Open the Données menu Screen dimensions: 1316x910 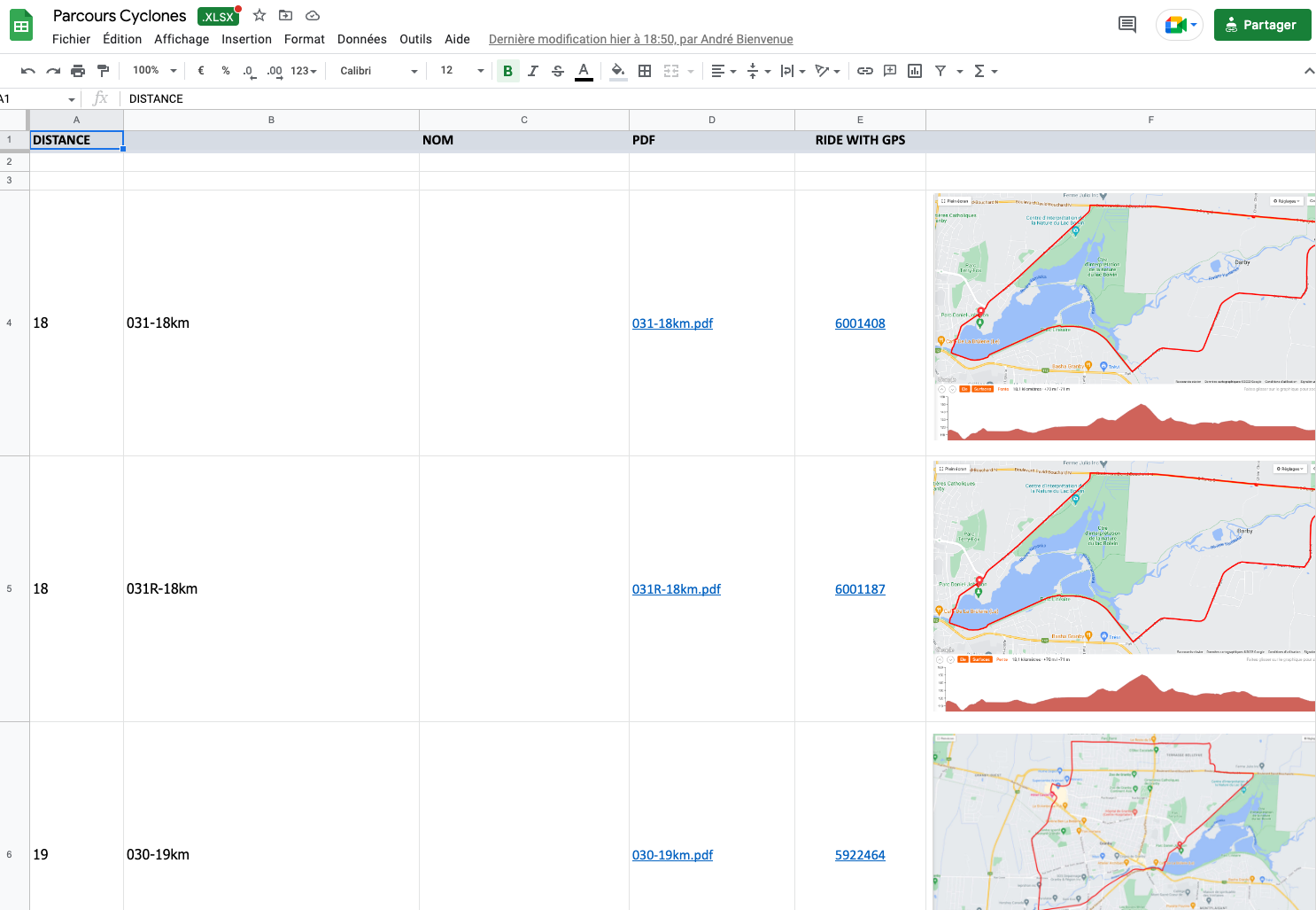[x=362, y=39]
